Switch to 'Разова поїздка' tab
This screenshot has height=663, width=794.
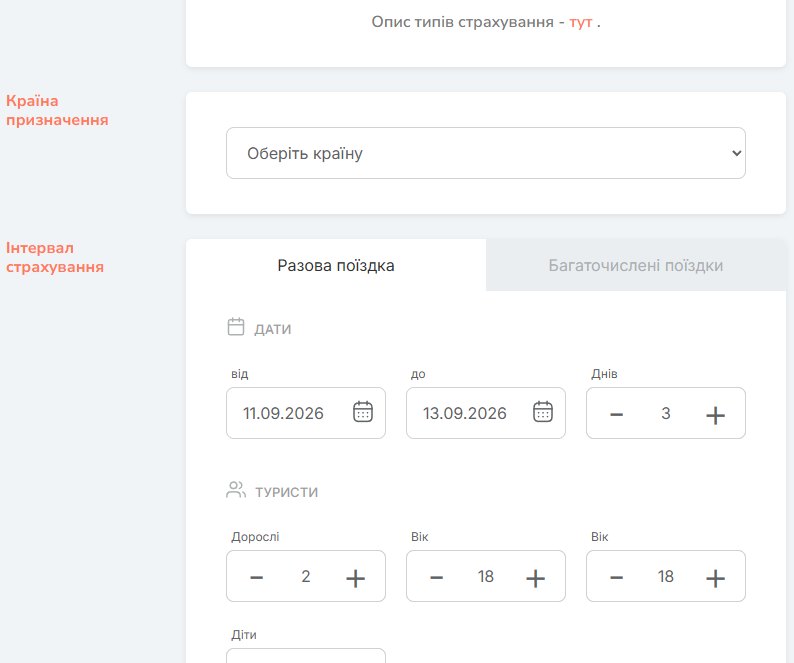pos(336,265)
